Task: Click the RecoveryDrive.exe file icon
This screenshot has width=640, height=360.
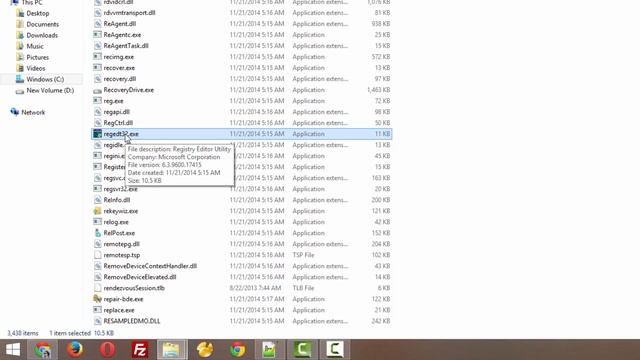Action: pos(97,90)
